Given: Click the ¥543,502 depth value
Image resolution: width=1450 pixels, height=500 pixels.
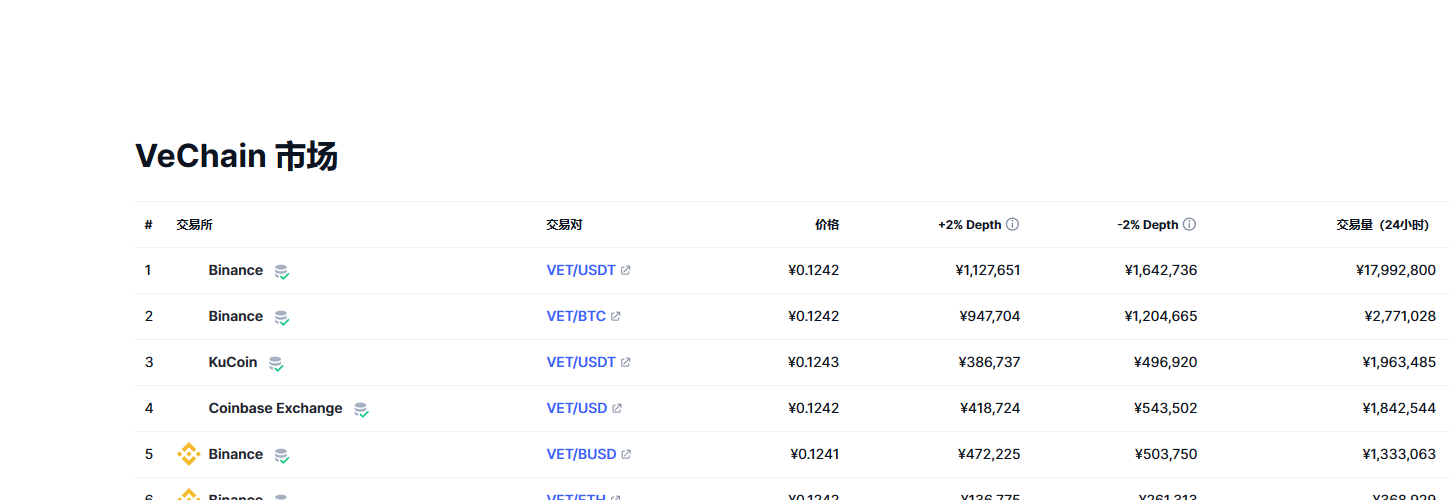Looking at the screenshot, I should pos(1166,408).
